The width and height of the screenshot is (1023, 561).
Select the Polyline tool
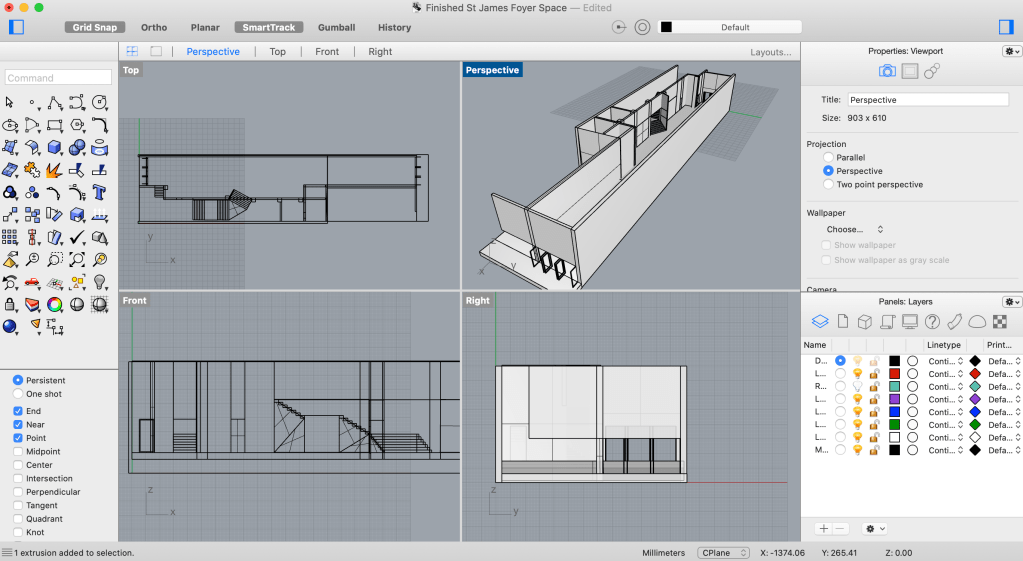coord(55,103)
